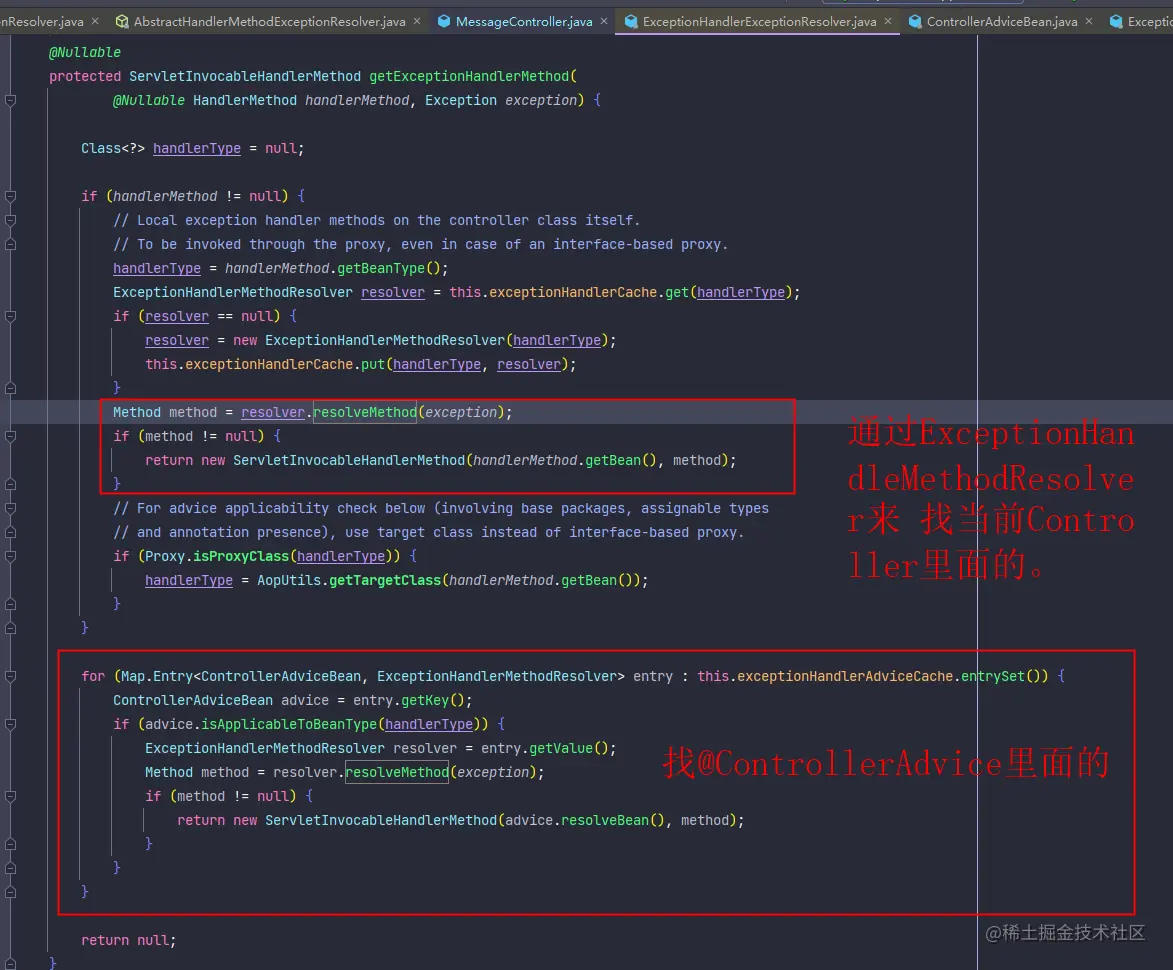Click getBeanType method call
This screenshot has width=1173, height=970.
[381, 268]
